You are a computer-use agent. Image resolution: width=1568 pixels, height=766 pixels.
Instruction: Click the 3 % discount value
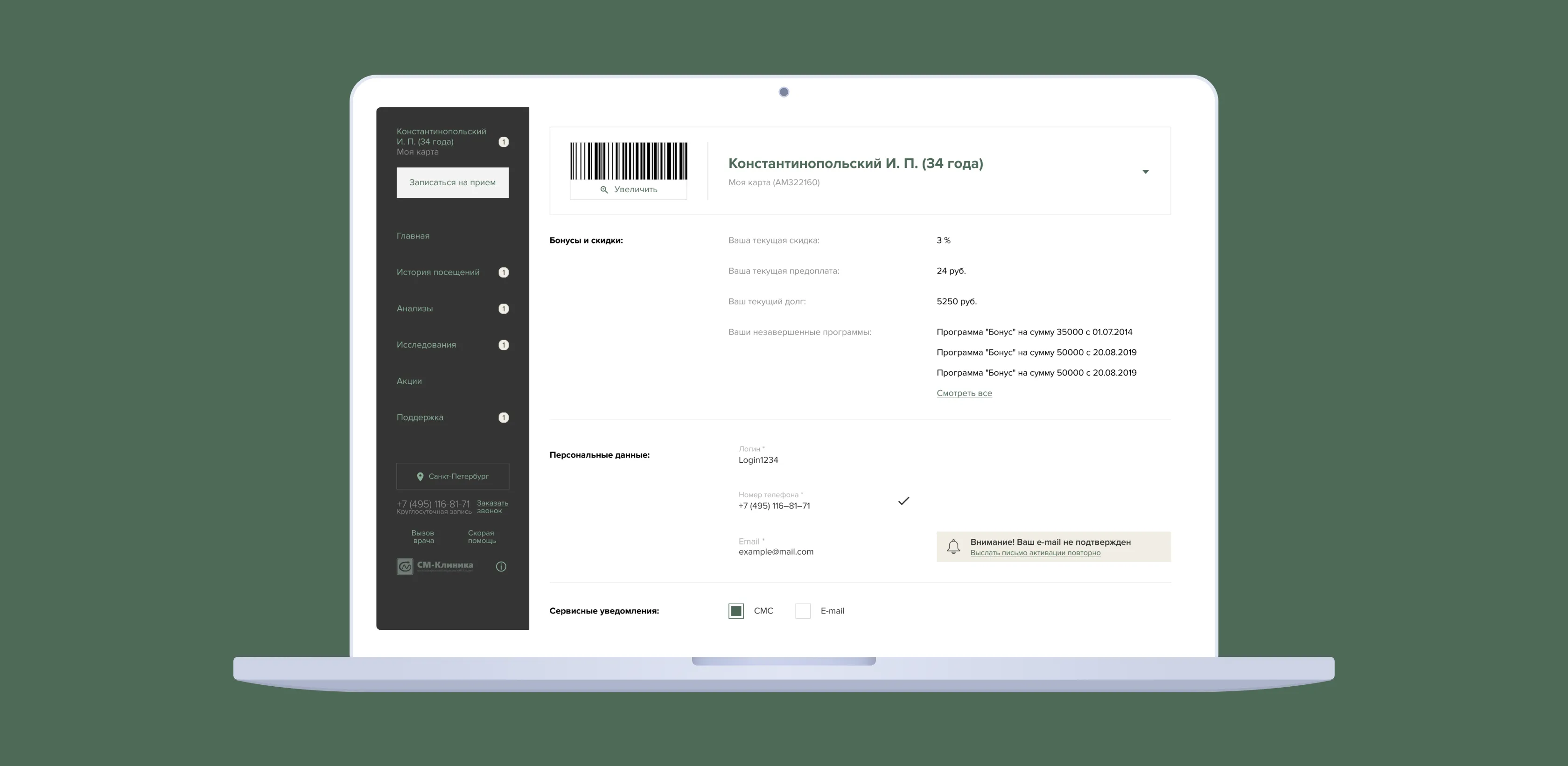pyautogui.click(x=944, y=240)
